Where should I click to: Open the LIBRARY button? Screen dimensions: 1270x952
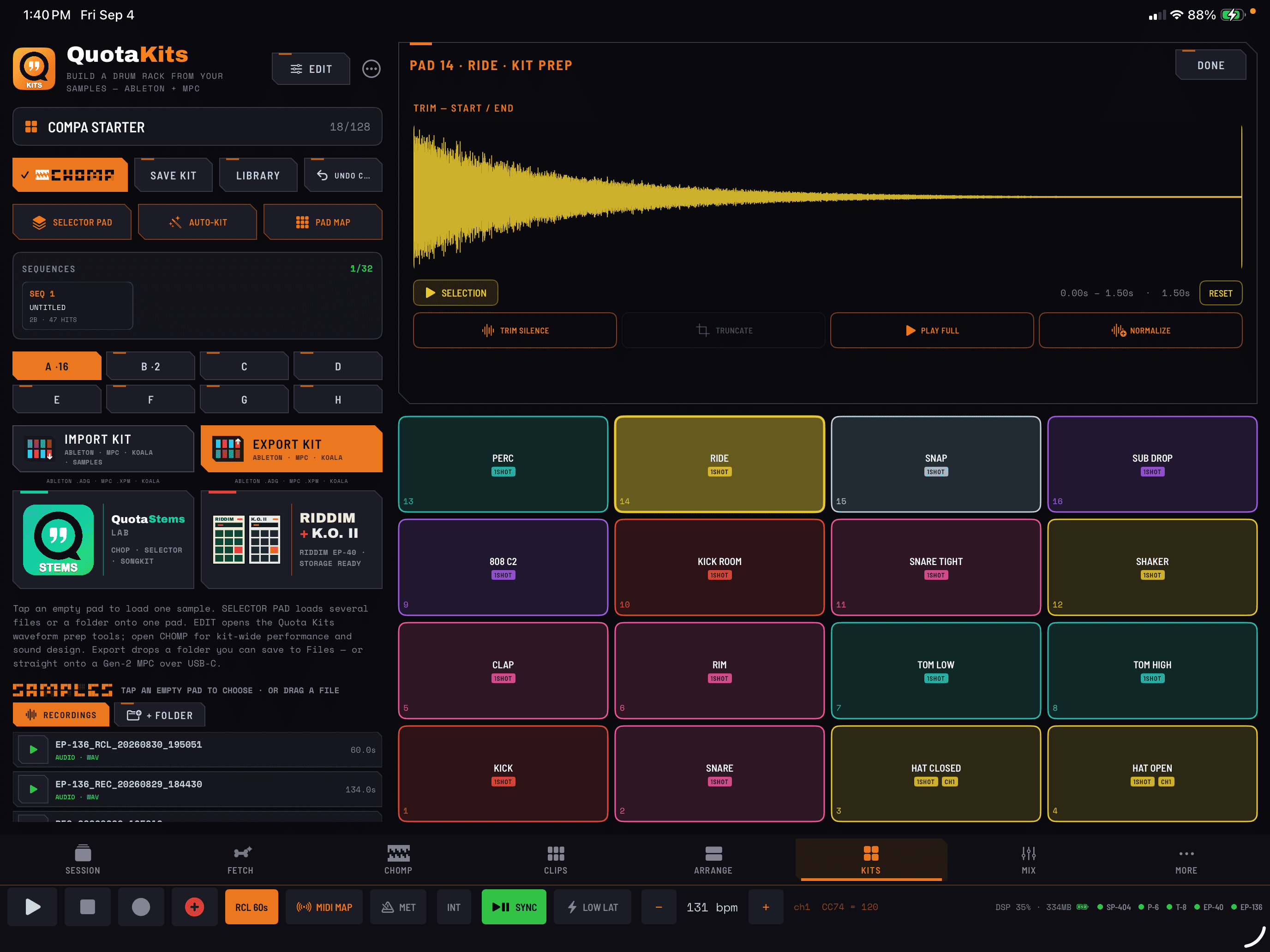click(x=258, y=175)
